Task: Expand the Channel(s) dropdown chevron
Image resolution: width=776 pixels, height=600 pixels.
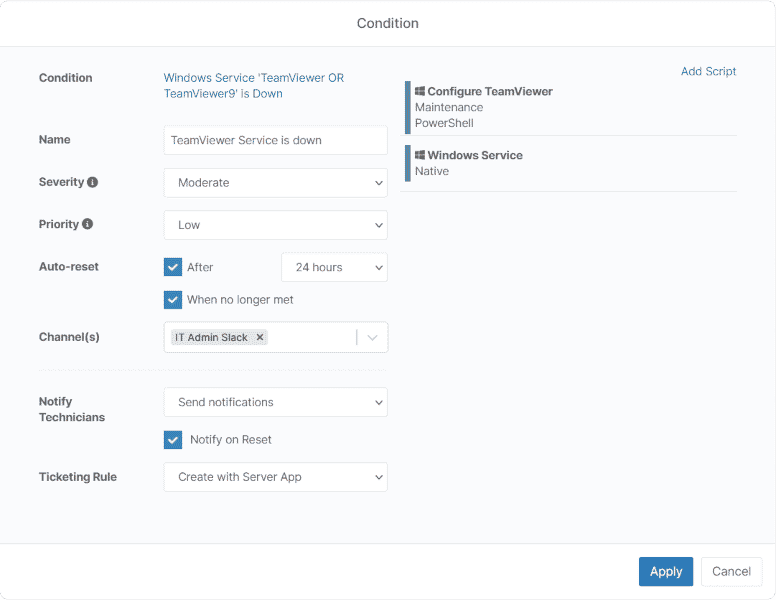Action: 373,338
